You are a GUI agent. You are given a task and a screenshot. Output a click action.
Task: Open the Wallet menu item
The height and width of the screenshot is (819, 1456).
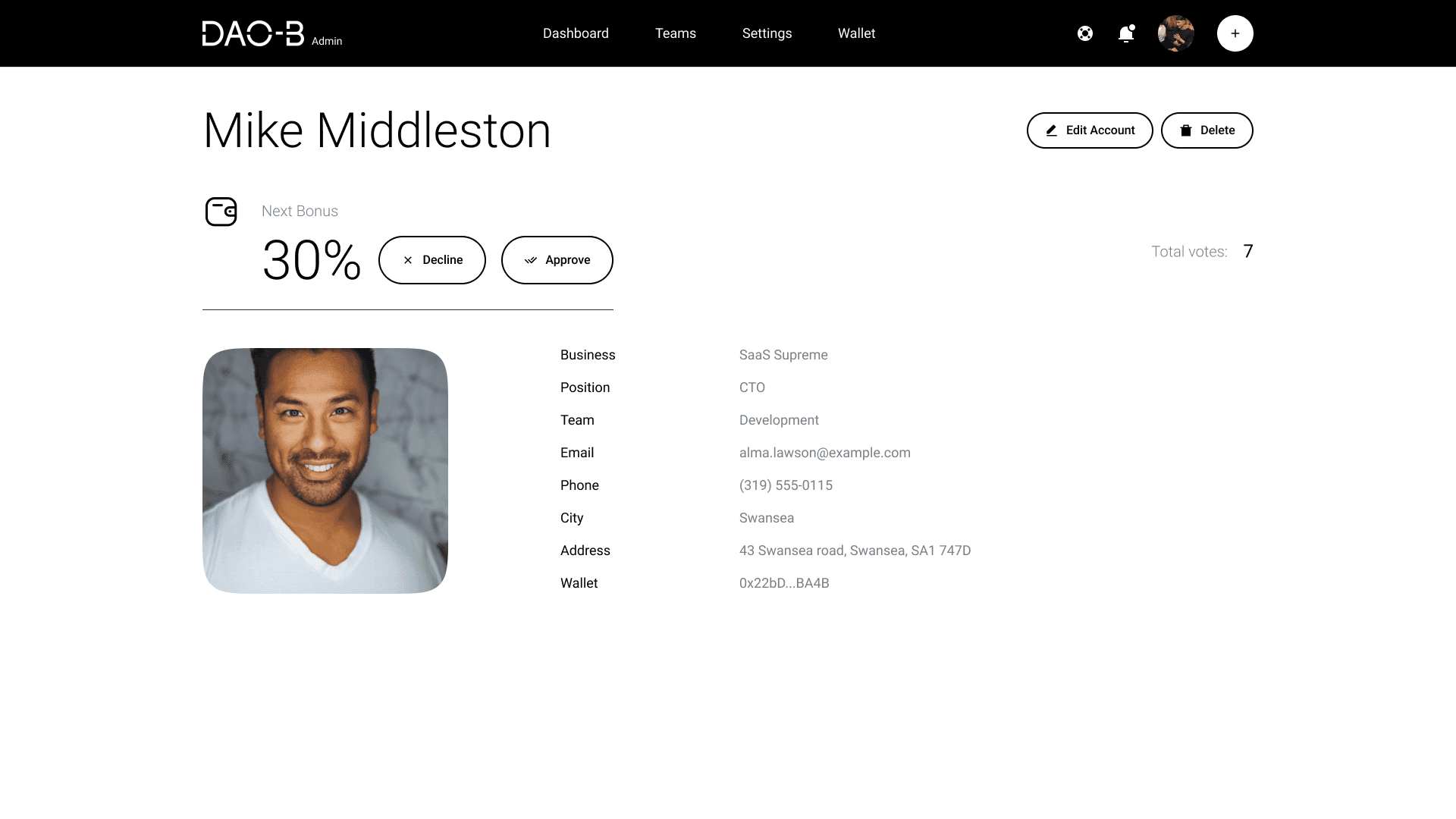click(x=856, y=33)
